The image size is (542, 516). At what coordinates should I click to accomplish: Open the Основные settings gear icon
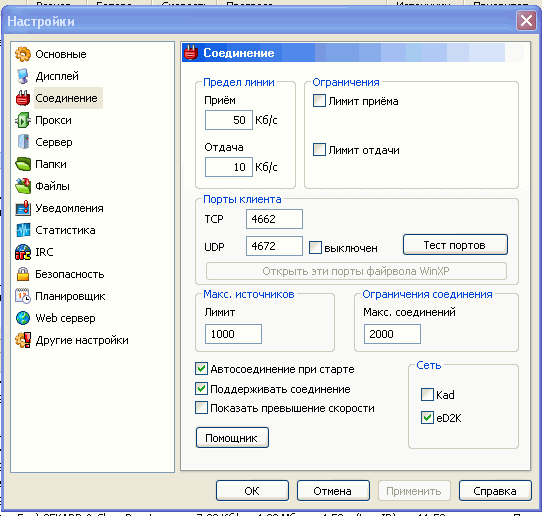23,54
